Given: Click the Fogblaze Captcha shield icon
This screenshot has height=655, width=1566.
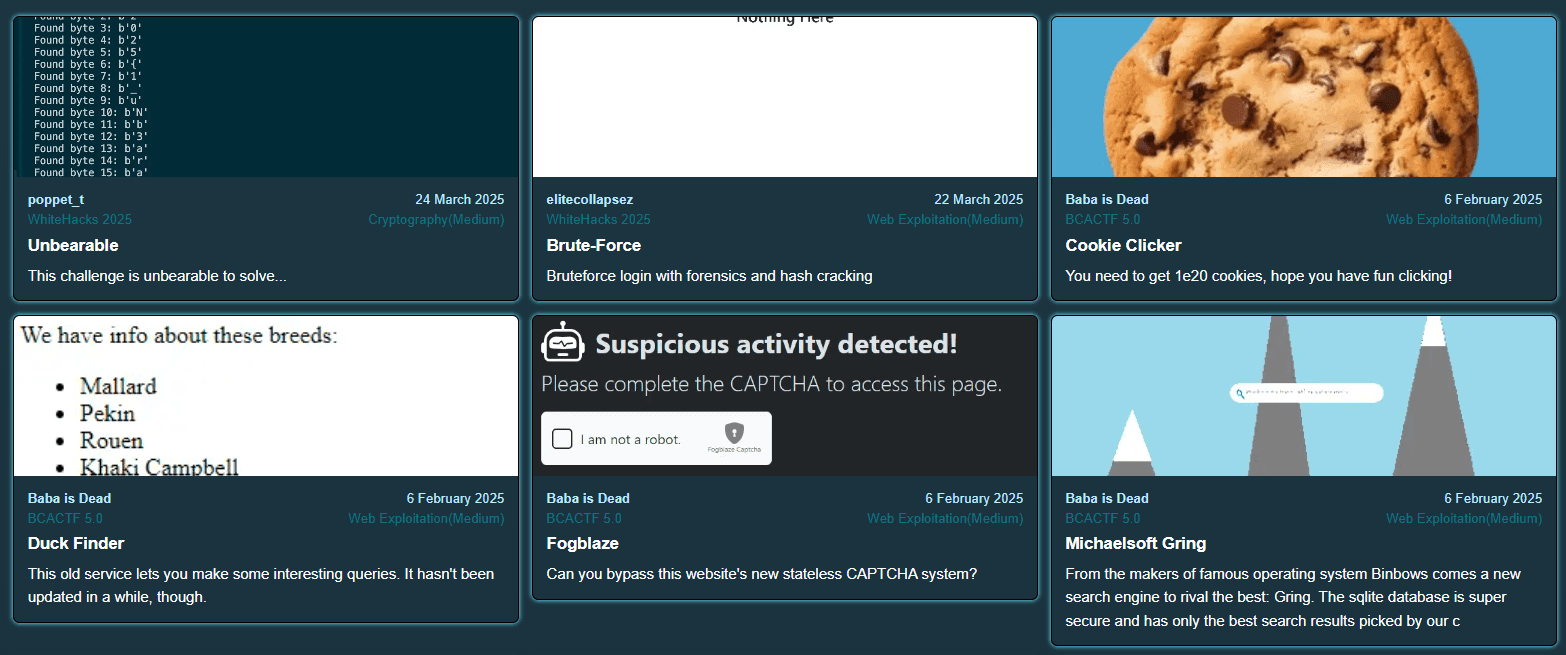Looking at the screenshot, I should [734, 432].
